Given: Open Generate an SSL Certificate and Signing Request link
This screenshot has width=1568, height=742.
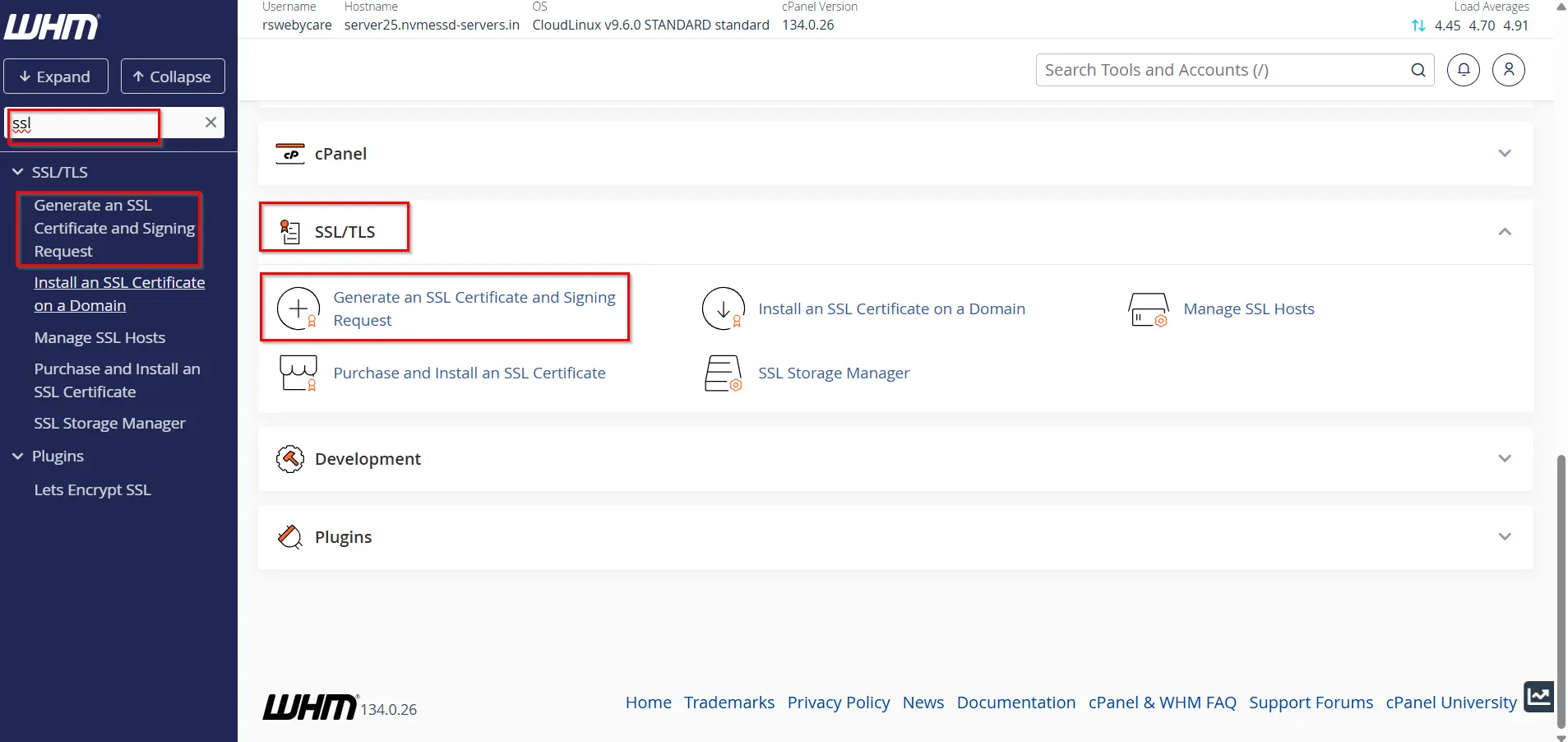Looking at the screenshot, I should coord(474,308).
